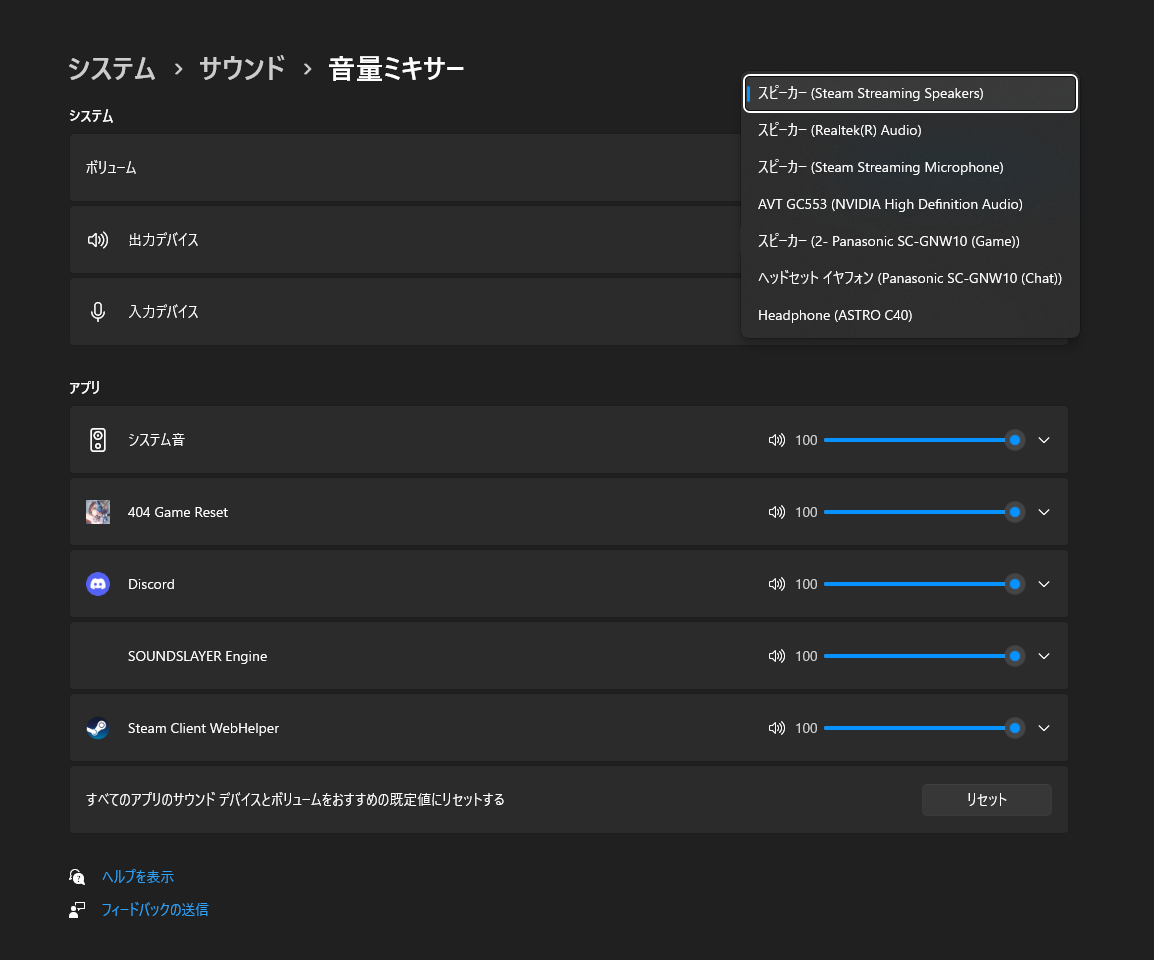Select スピーカー (Steam Streaming Microphone) device option
The width and height of the screenshot is (1154, 960).
click(x=880, y=167)
